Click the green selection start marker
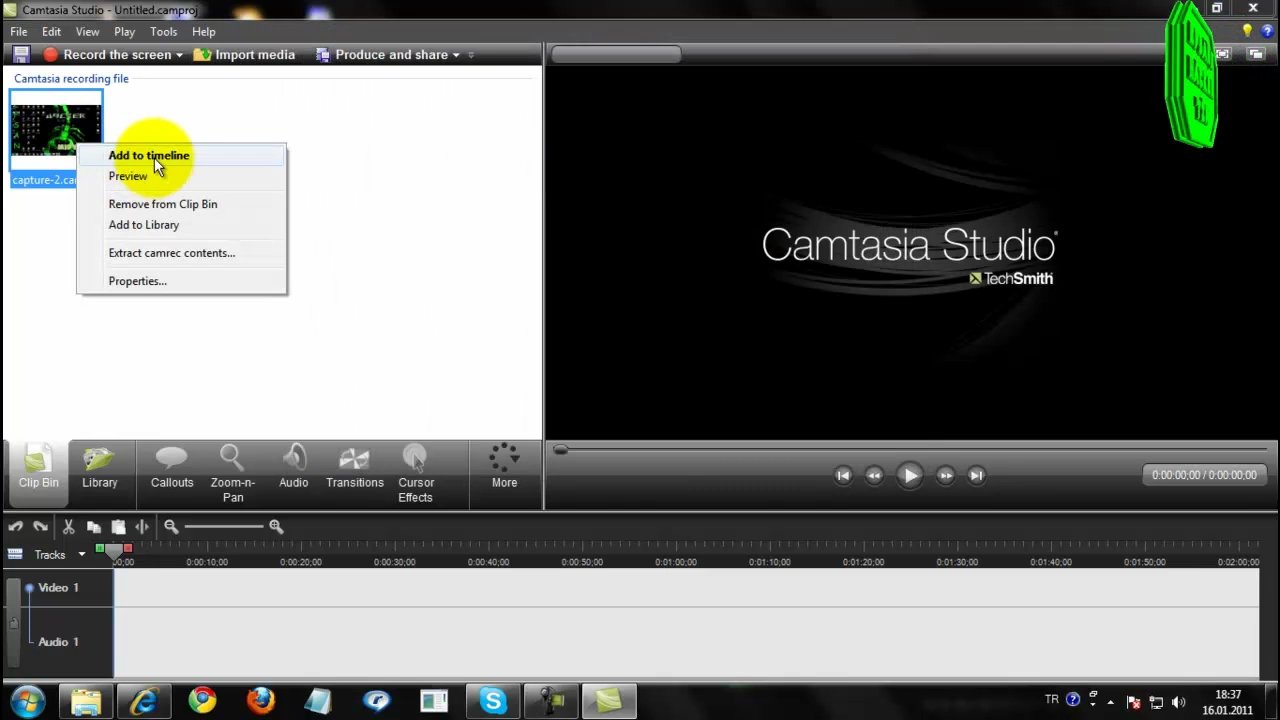 click(x=100, y=548)
